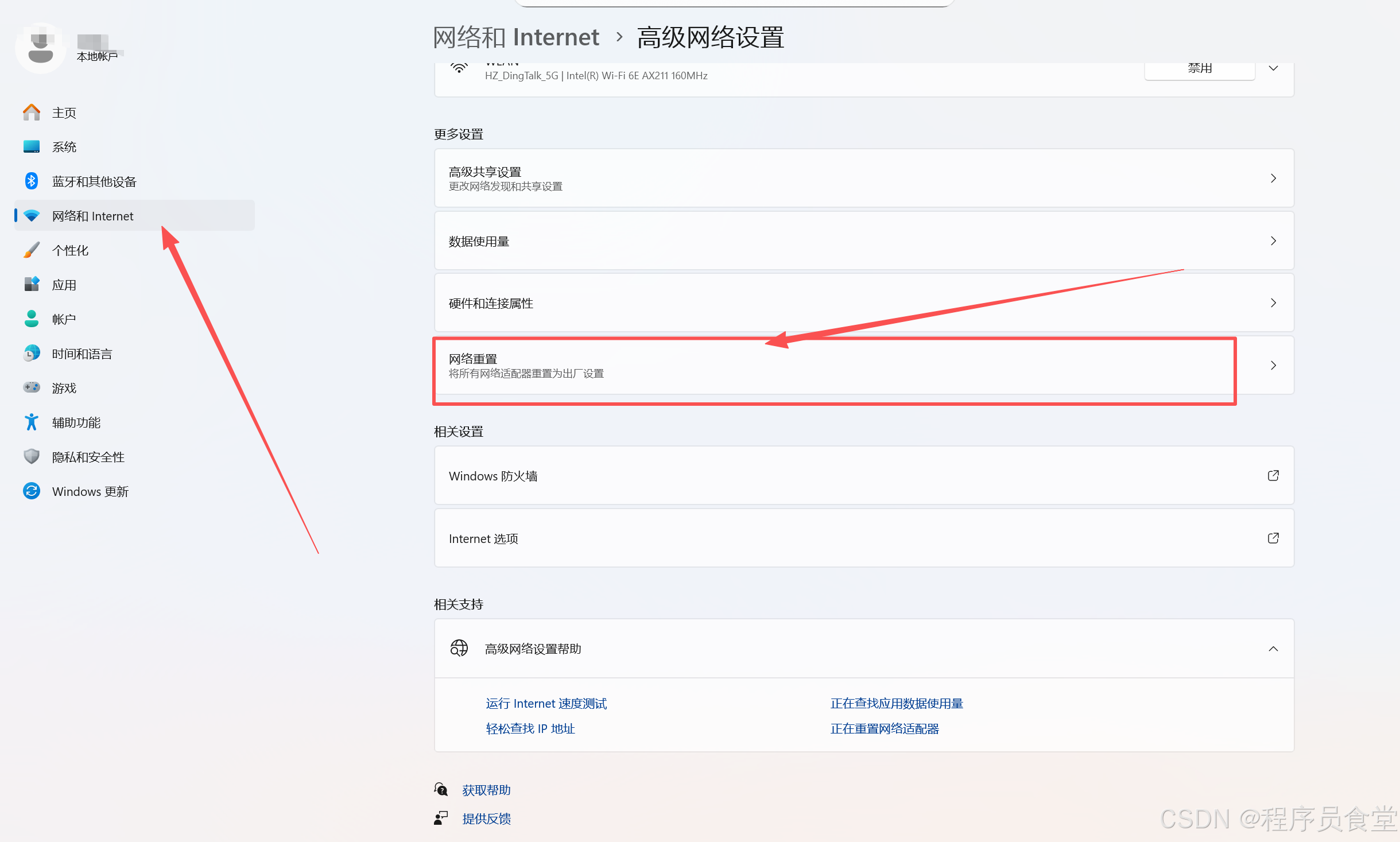This screenshot has width=1400, height=842.
Task: Click the Bluetooth icon in sidebar
Action: [x=32, y=181]
